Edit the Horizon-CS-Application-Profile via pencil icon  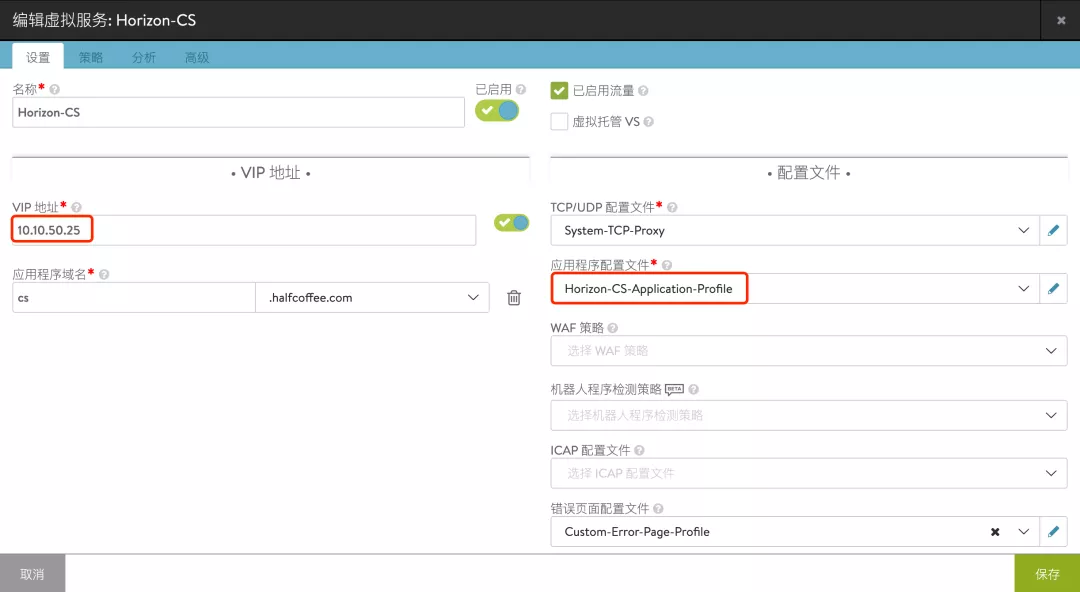click(x=1052, y=289)
